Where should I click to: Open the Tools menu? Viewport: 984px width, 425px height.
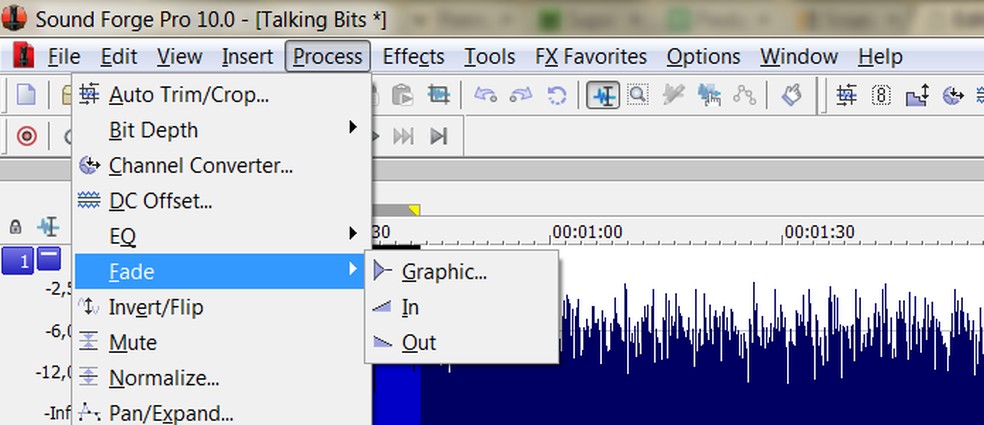[x=489, y=56]
